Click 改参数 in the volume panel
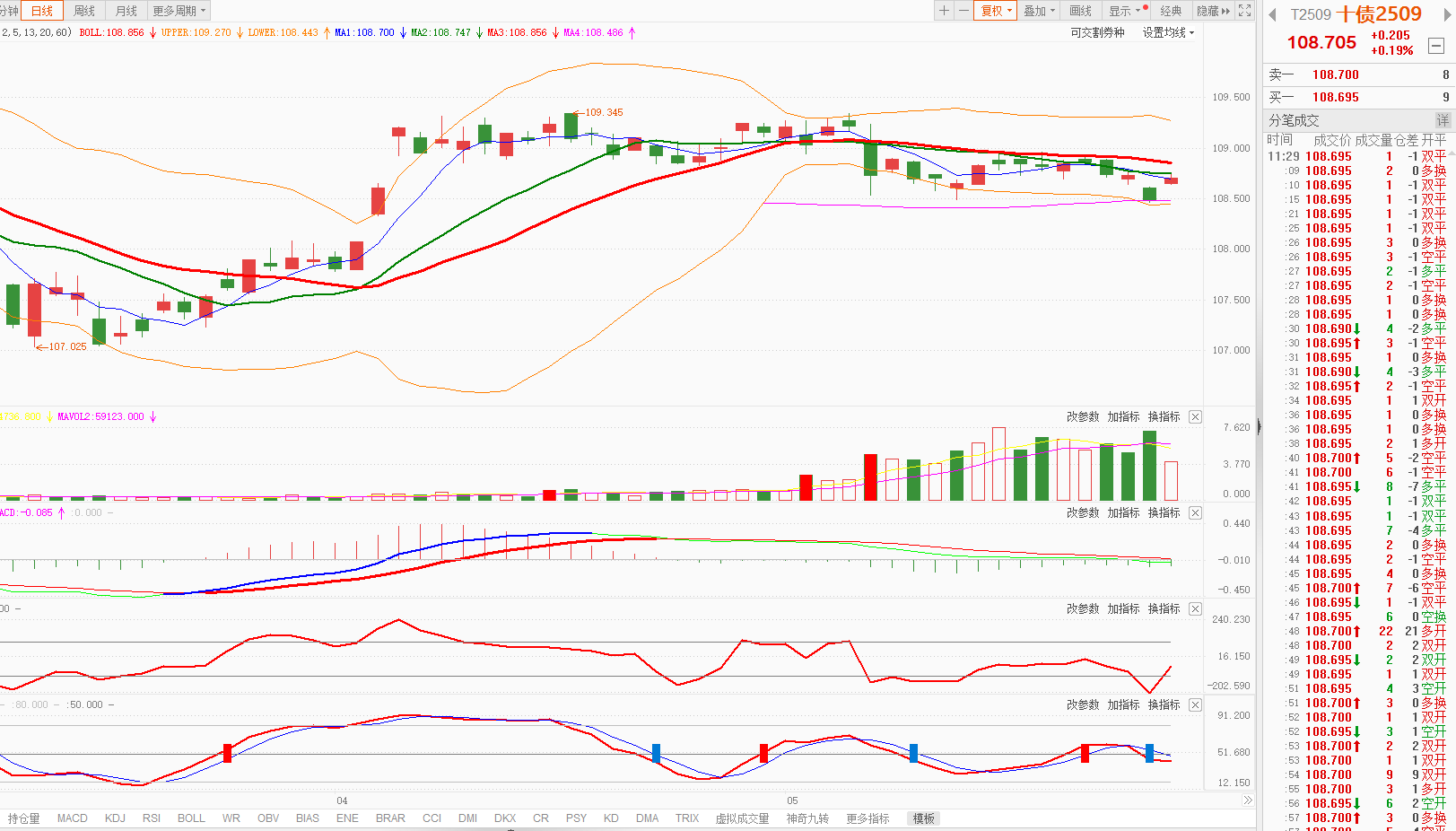Screen dimensions: 1456x831 1083,416
